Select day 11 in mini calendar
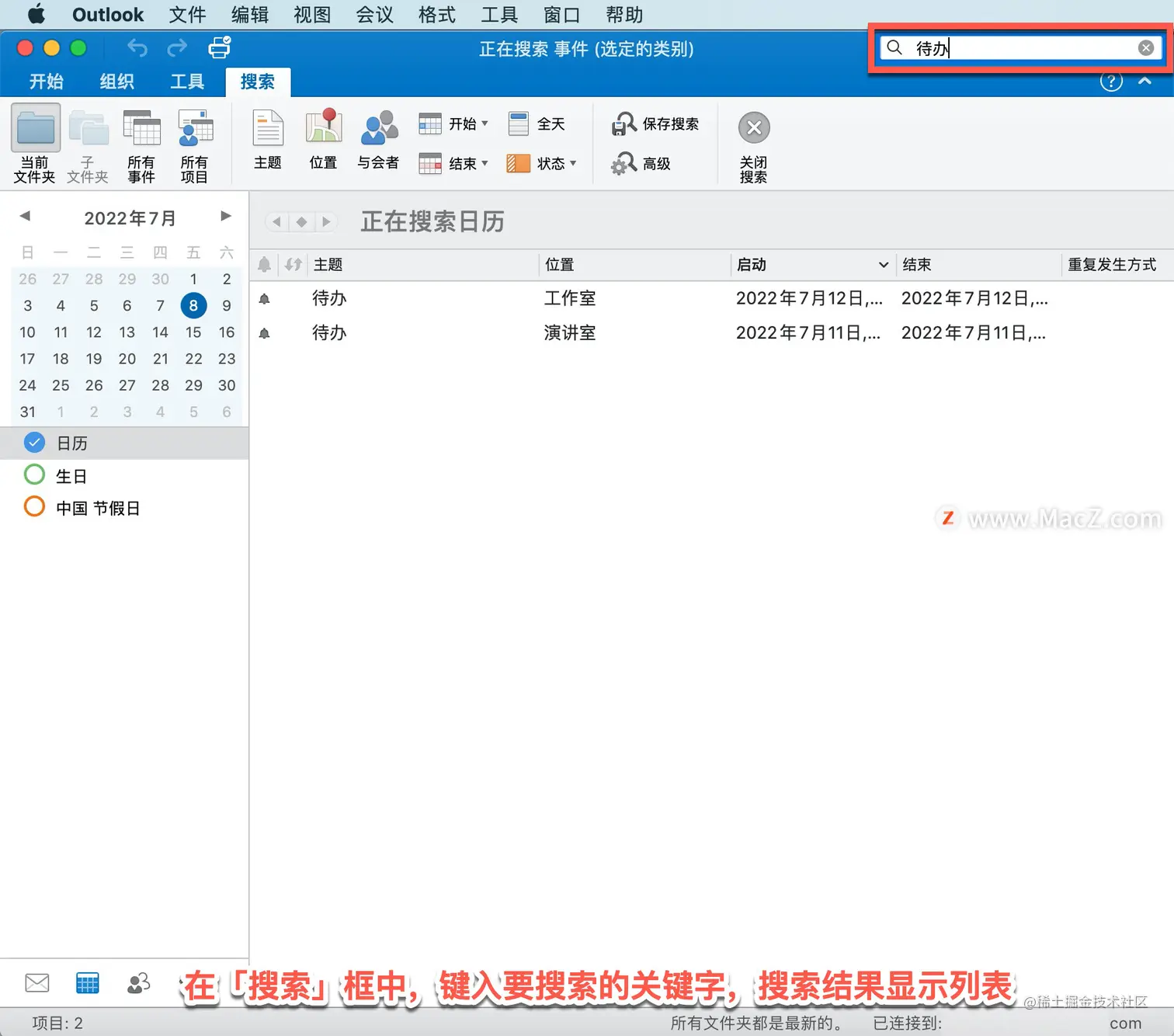Screen dimensions: 1174x1036 61,332
